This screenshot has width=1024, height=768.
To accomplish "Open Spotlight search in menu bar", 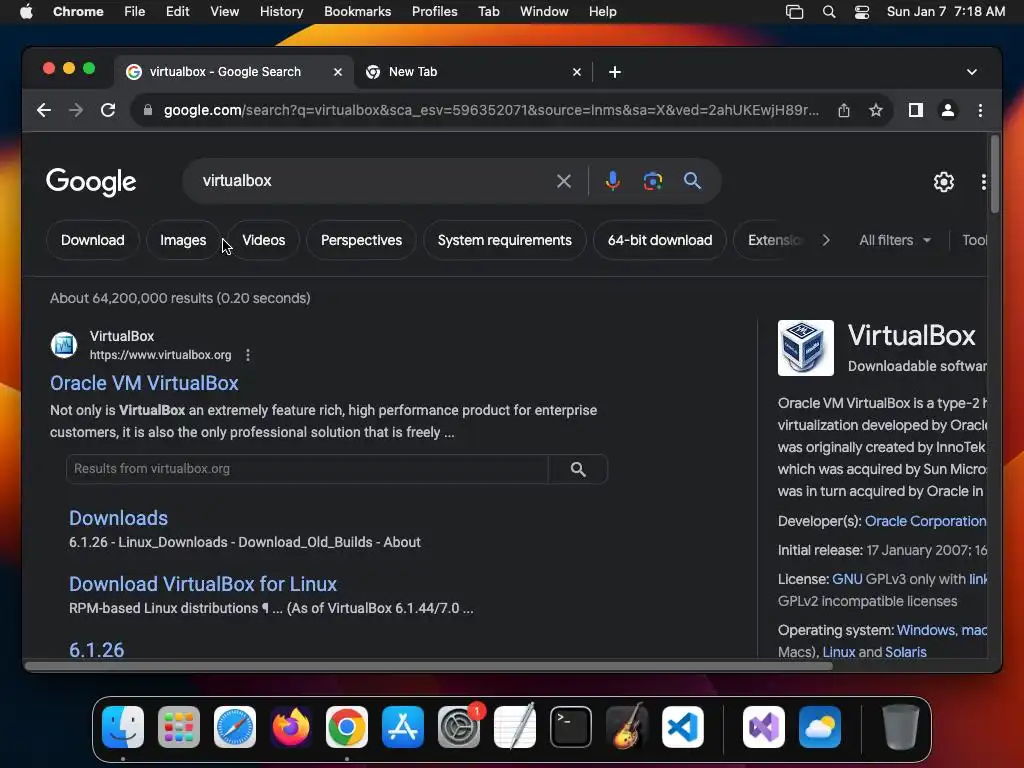I will pos(829,12).
